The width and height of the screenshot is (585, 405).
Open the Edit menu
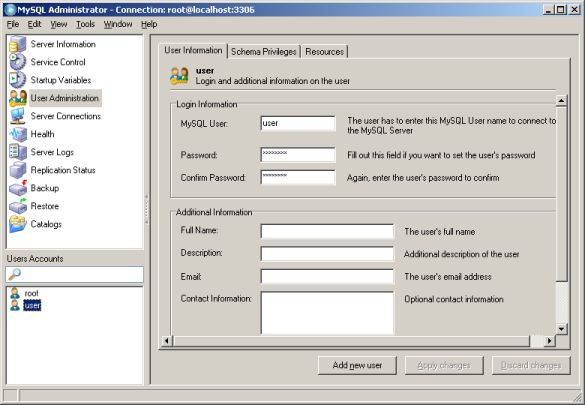coord(34,24)
